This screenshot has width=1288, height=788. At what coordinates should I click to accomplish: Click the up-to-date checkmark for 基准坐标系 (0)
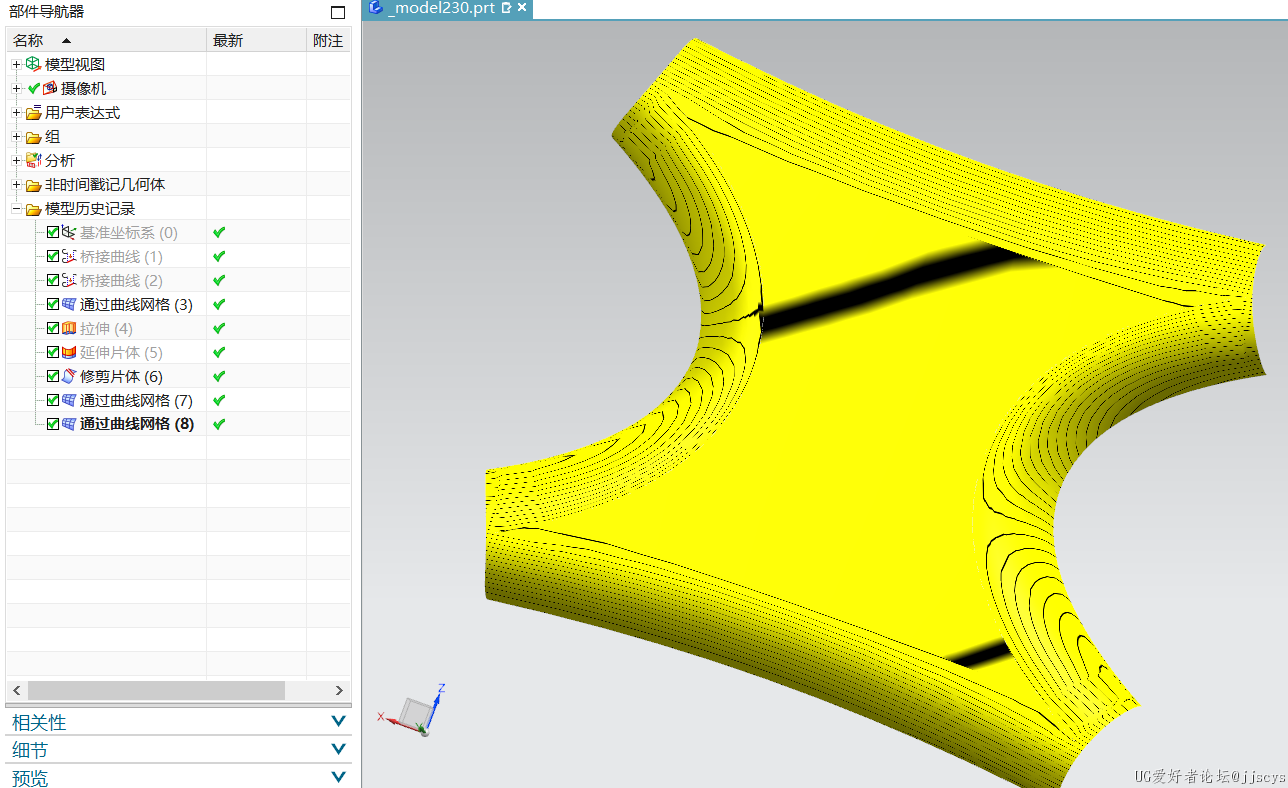pyautogui.click(x=219, y=232)
